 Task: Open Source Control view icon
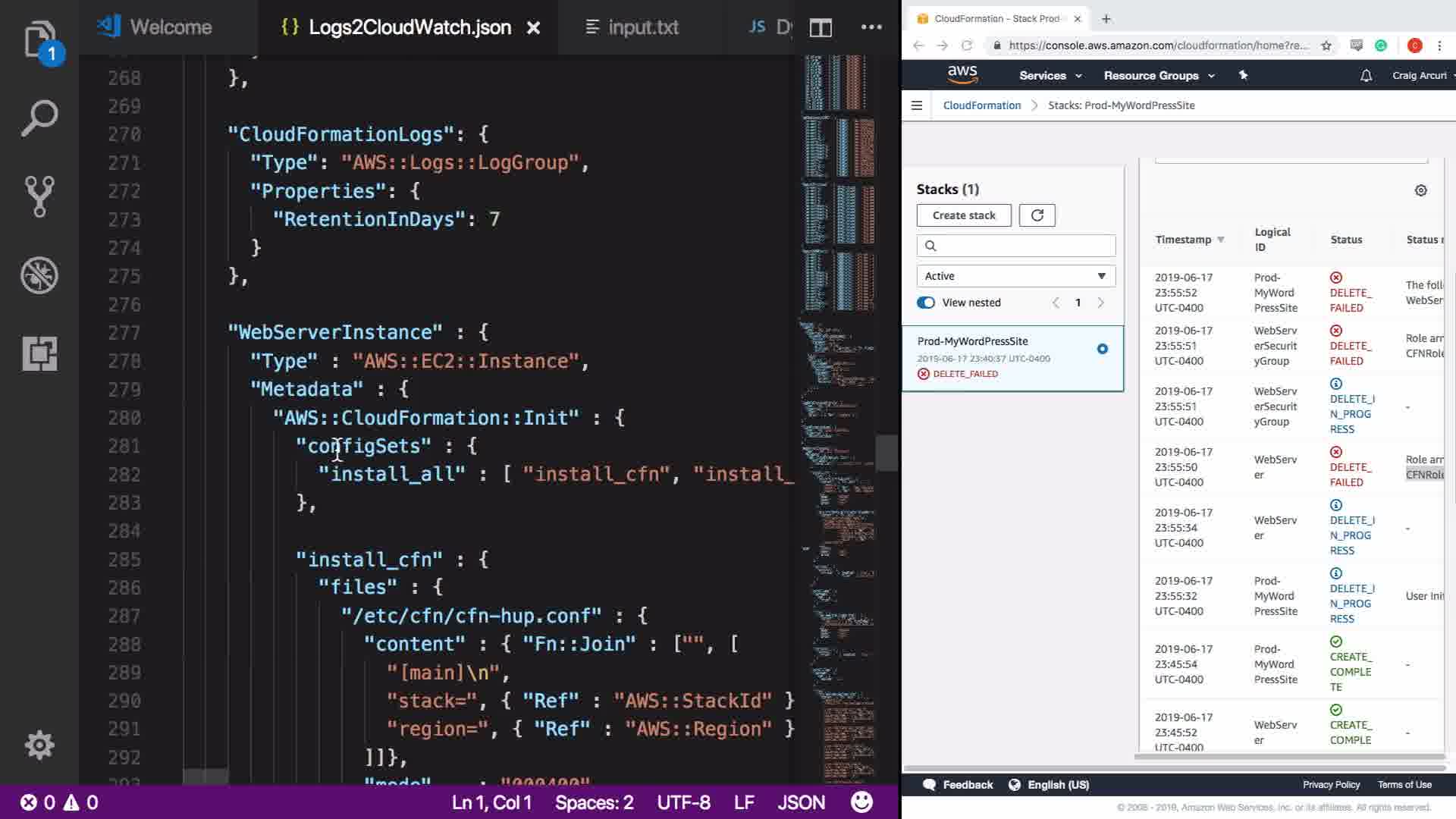click(x=39, y=196)
